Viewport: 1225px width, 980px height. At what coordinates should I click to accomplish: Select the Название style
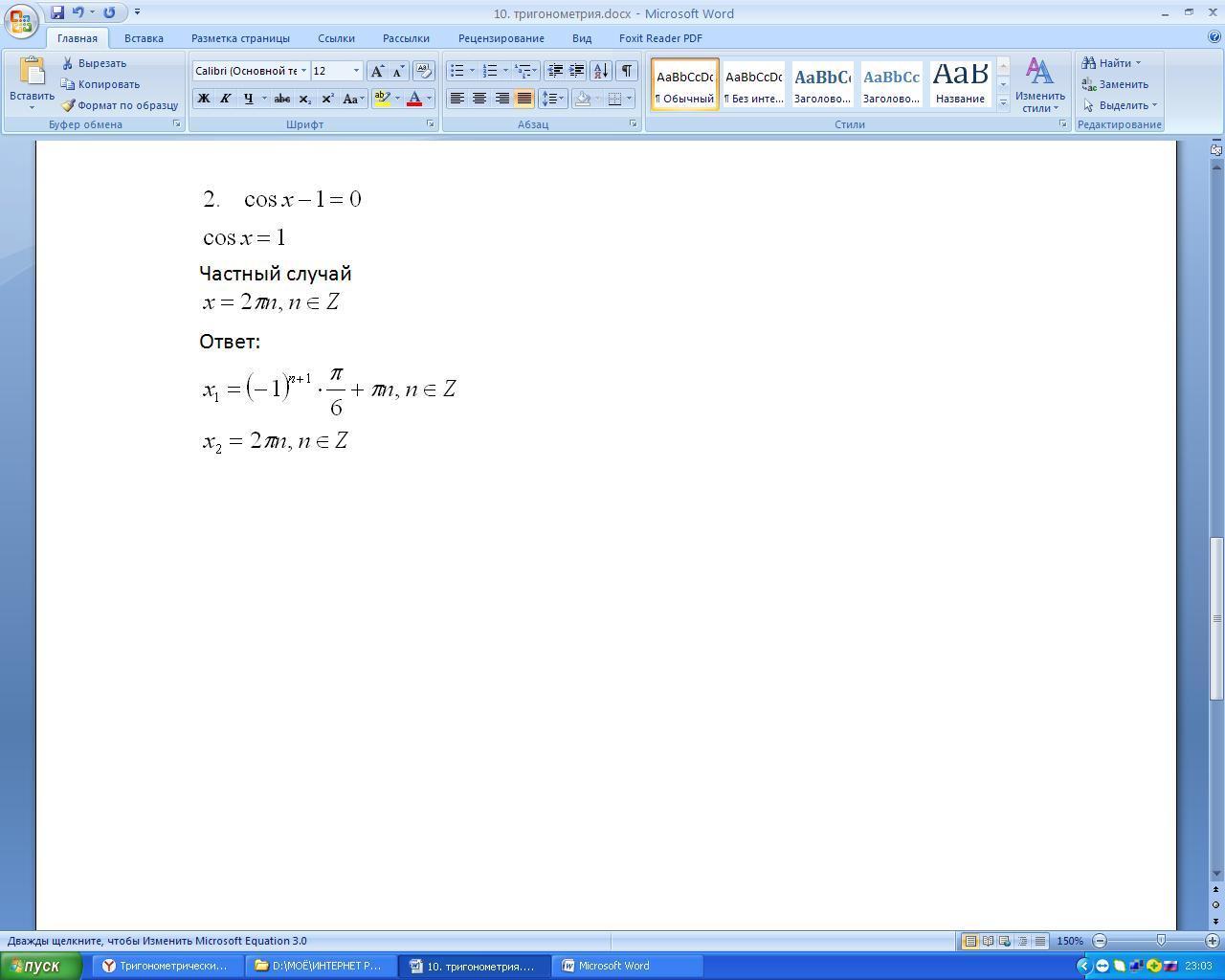click(x=960, y=84)
